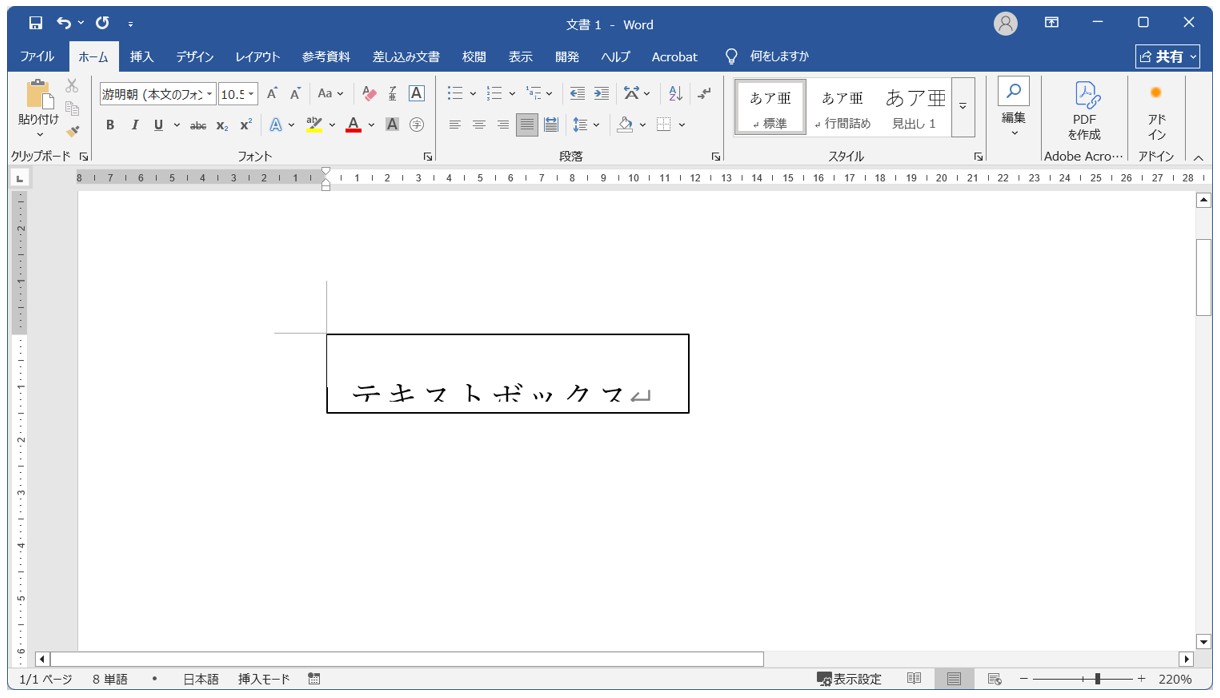Toggle align right
This screenshot has width=1220, height=698.
[503, 125]
